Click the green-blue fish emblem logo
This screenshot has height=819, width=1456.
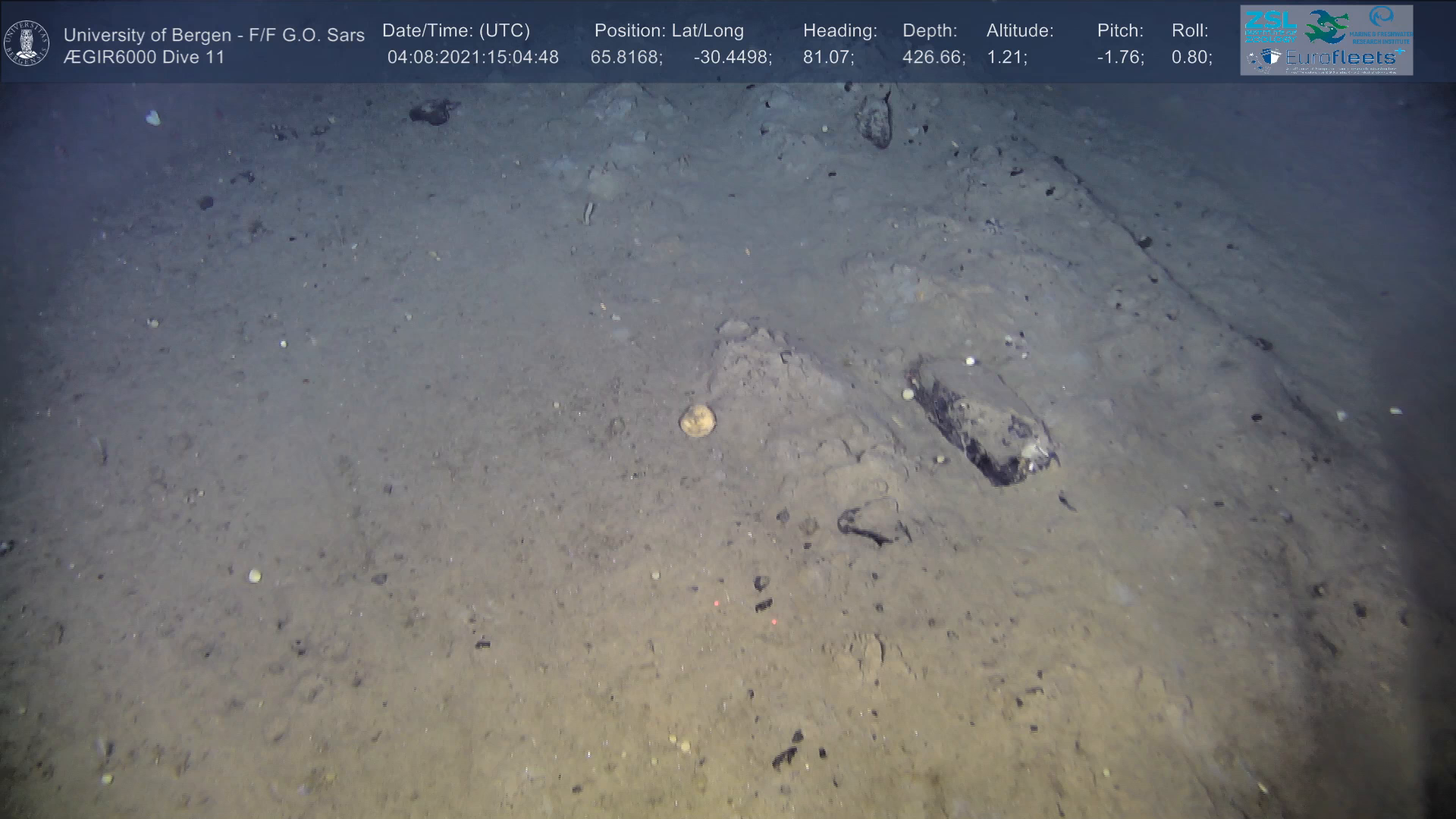tap(1327, 27)
